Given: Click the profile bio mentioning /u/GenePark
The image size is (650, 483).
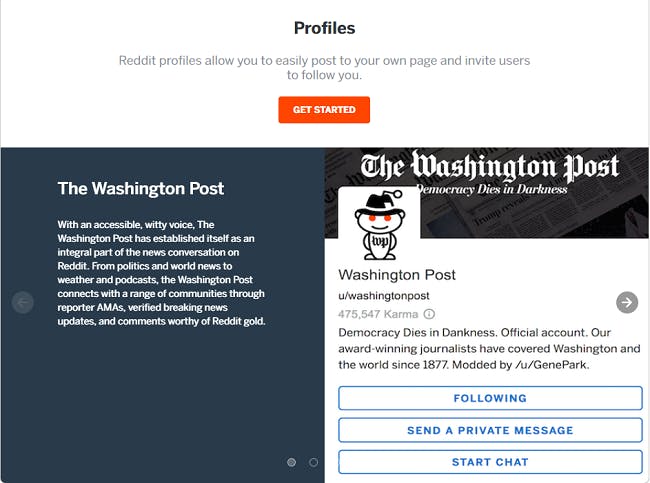Looking at the screenshot, I should [x=489, y=349].
